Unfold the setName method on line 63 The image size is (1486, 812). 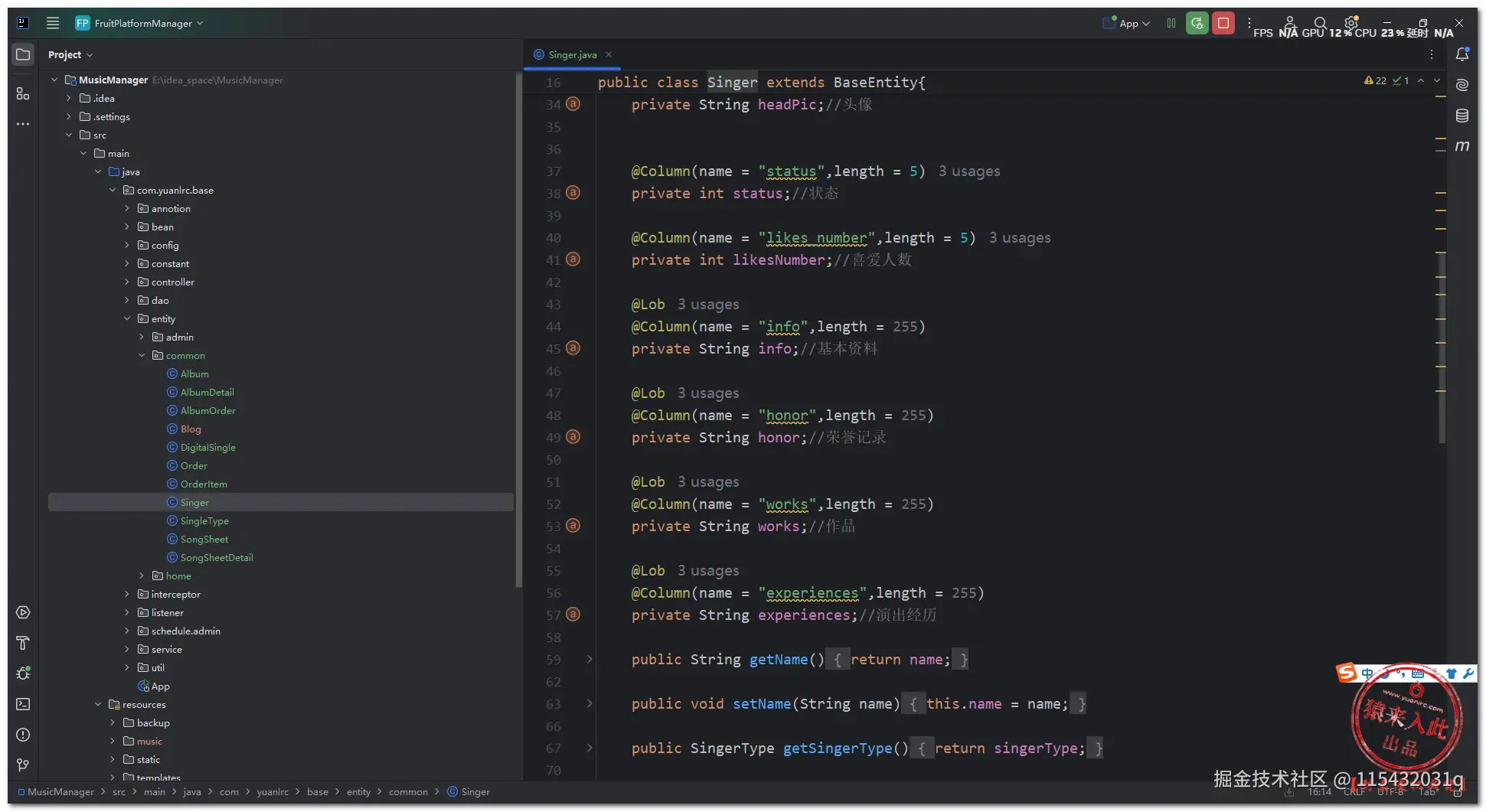click(x=590, y=703)
